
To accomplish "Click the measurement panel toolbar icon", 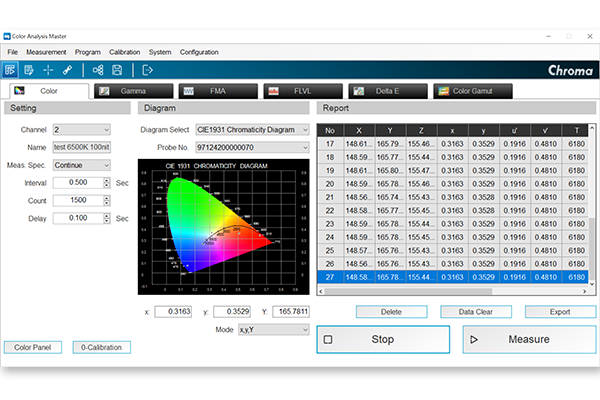I will [10, 70].
